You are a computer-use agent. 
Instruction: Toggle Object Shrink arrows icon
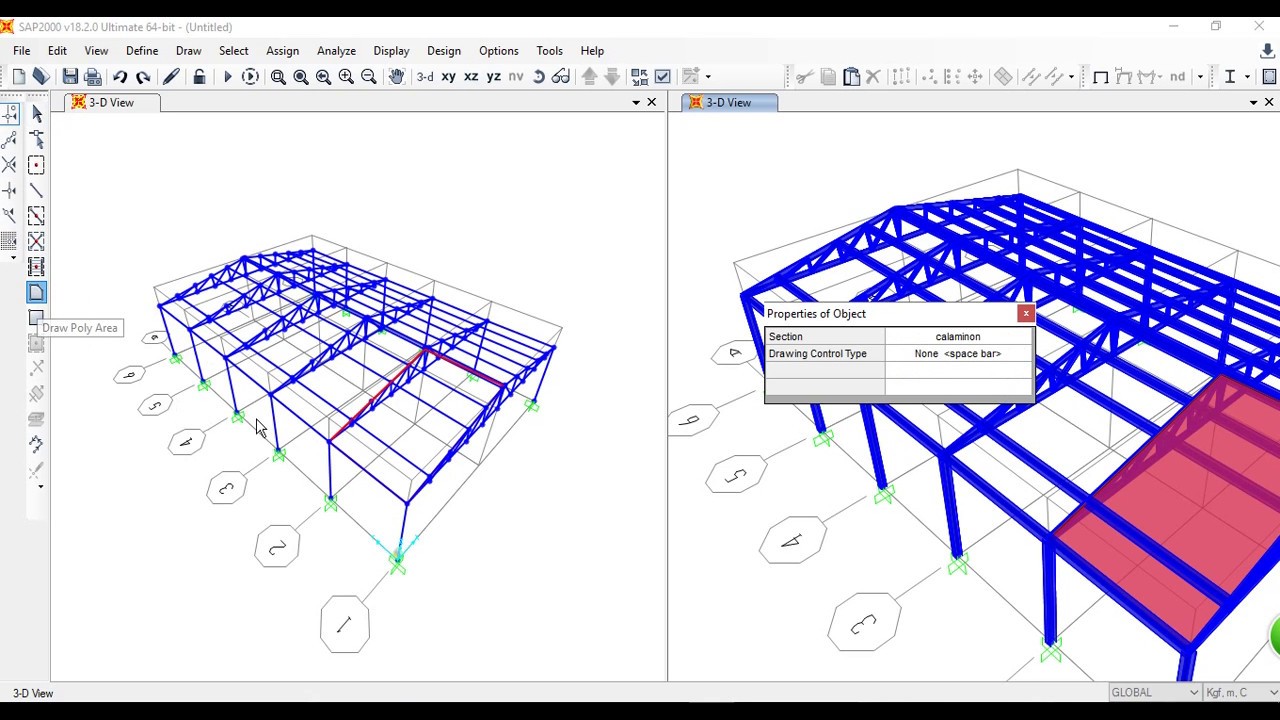[640, 77]
